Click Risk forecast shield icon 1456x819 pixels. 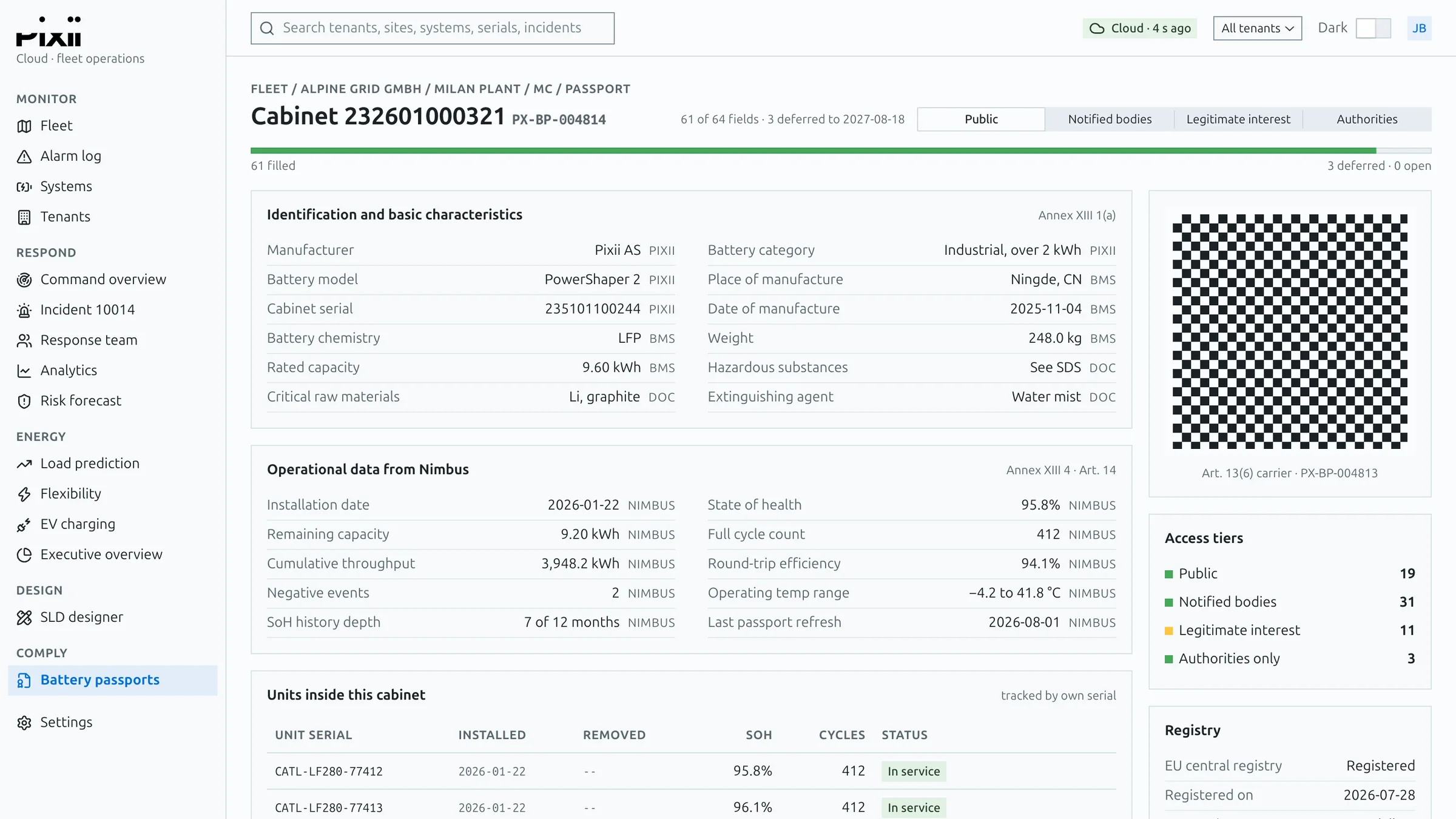pos(24,401)
